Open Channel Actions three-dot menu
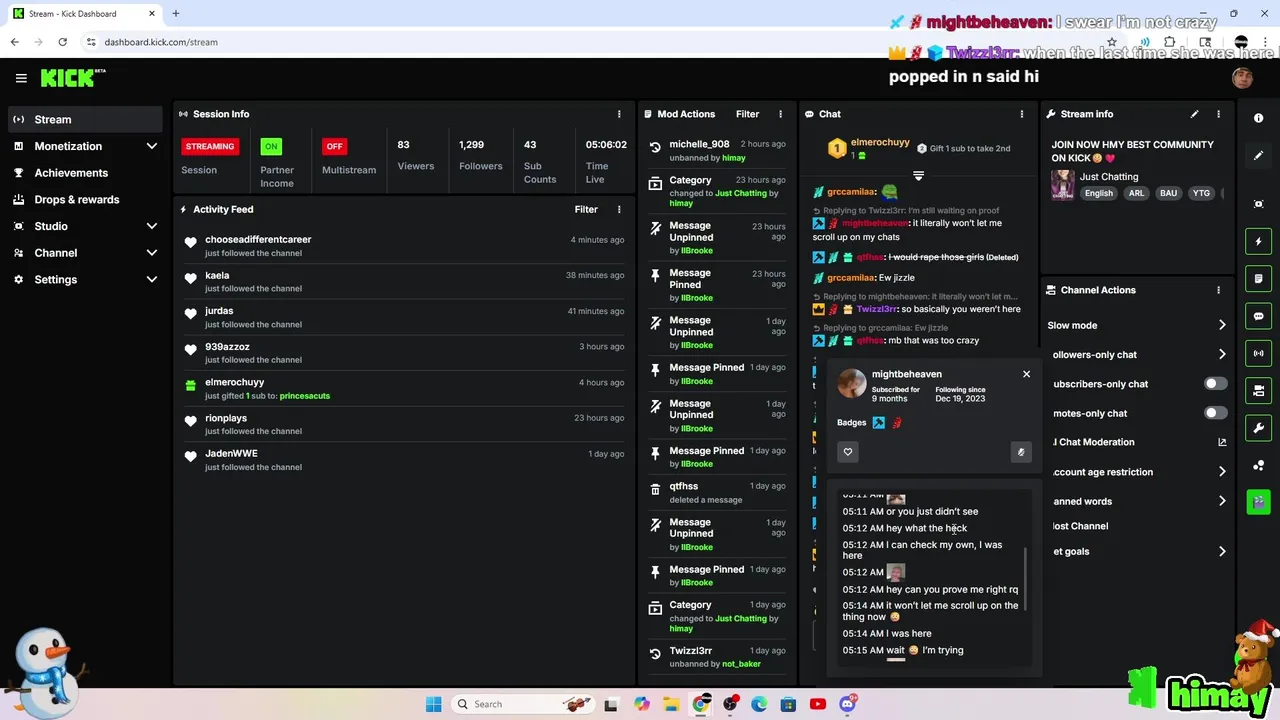The width and height of the screenshot is (1280, 720). click(1218, 290)
